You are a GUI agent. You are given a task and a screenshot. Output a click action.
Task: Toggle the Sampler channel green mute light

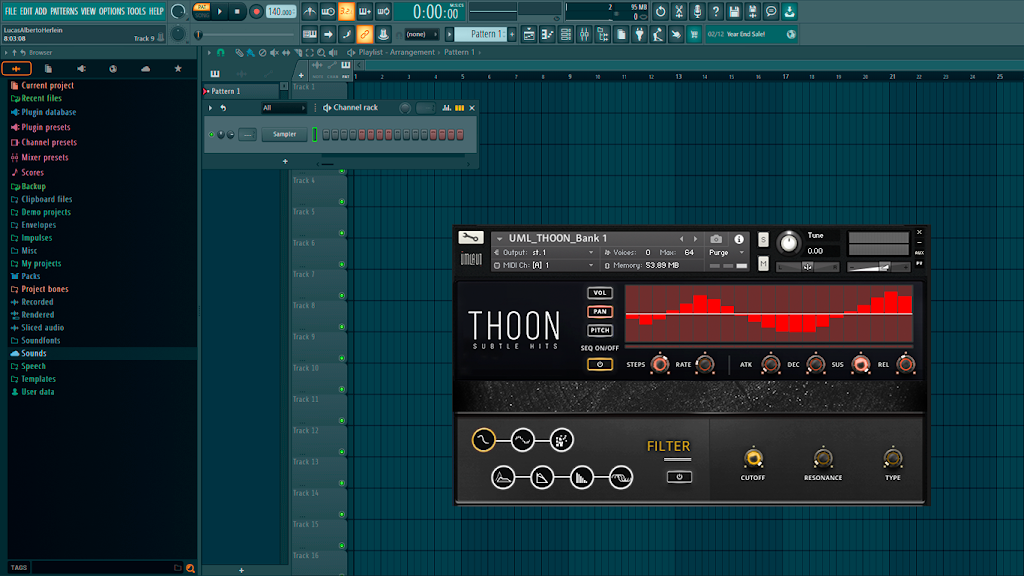click(212, 135)
